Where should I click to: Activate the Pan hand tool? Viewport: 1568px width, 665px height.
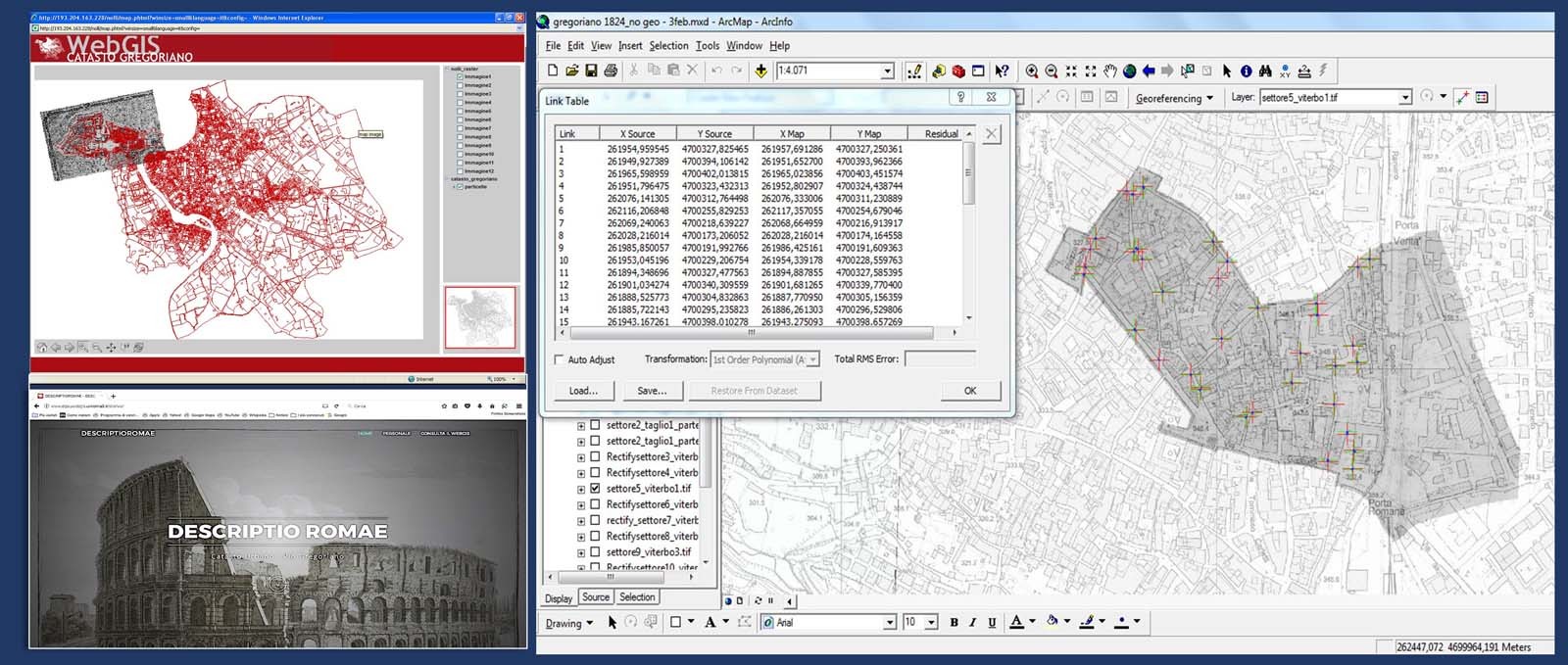click(1109, 71)
